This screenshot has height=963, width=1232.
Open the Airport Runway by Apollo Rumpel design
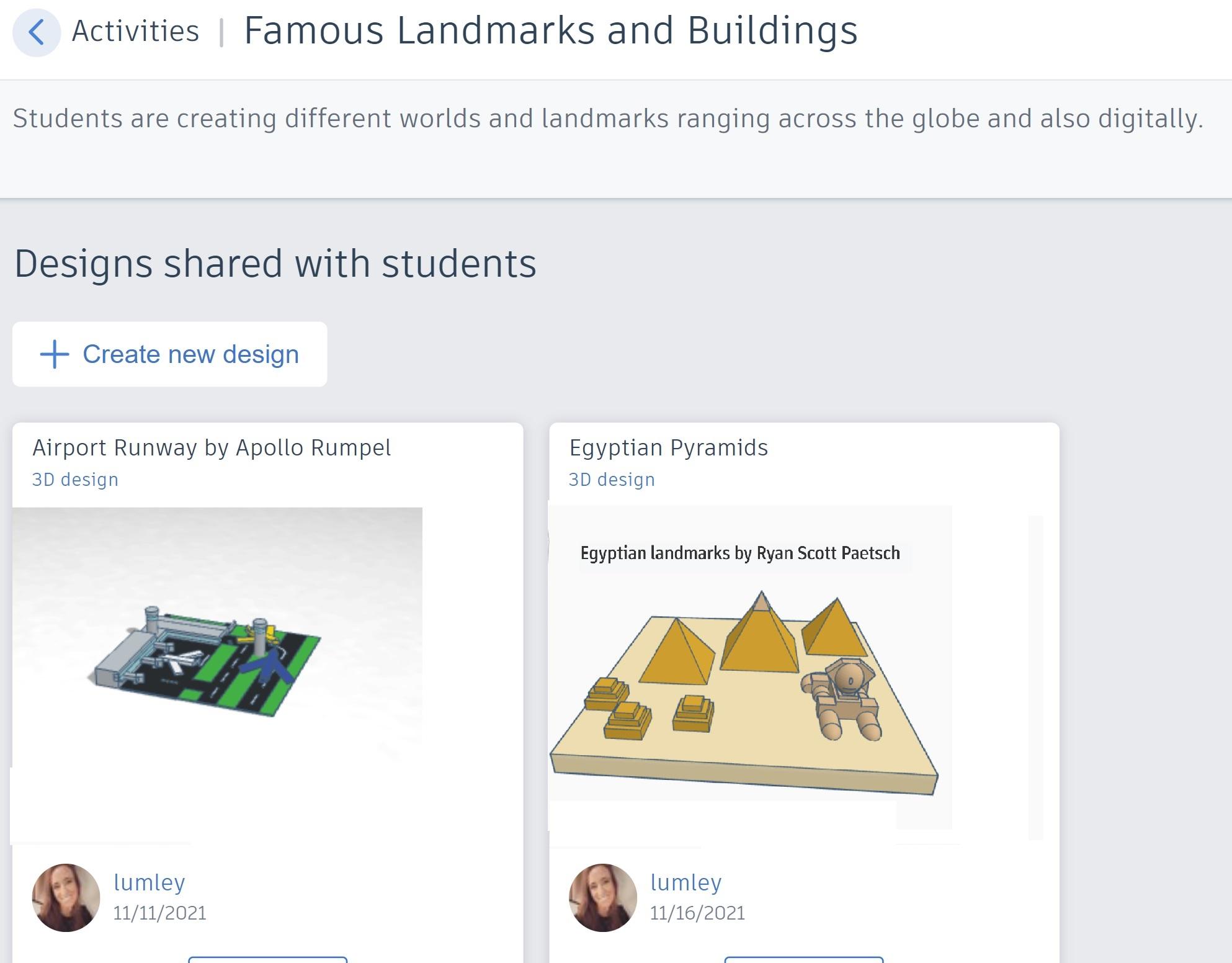pyautogui.click(x=212, y=447)
